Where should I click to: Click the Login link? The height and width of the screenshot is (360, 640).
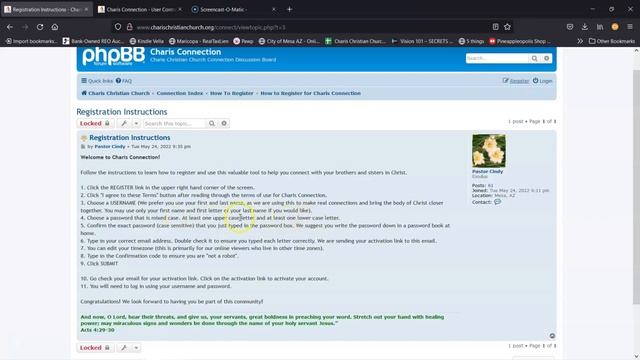click(542, 81)
